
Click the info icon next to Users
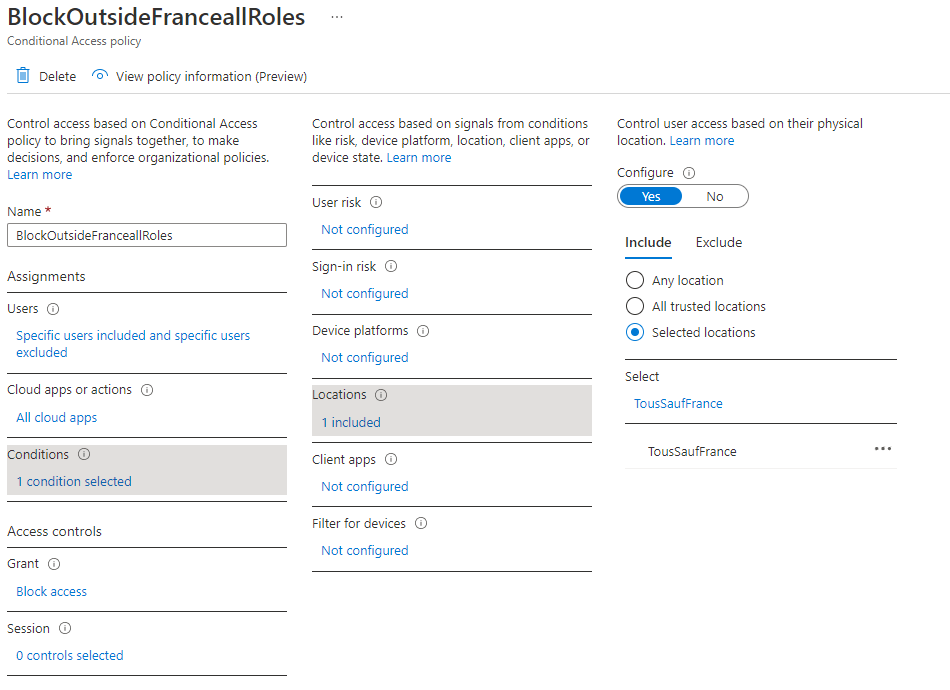coord(53,309)
